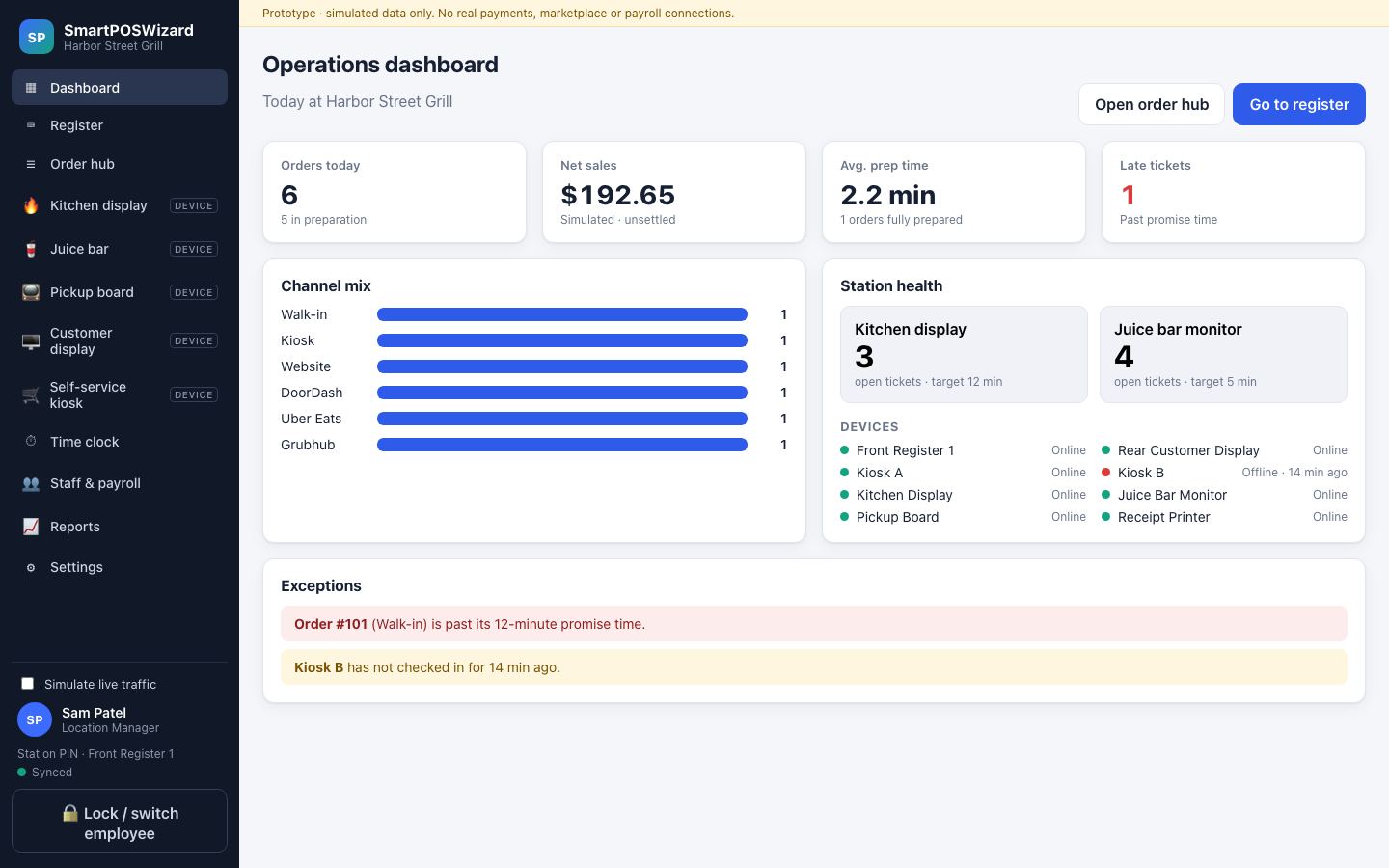Click the Staff & payroll people icon
This screenshot has height=868, width=1389.
click(31, 483)
